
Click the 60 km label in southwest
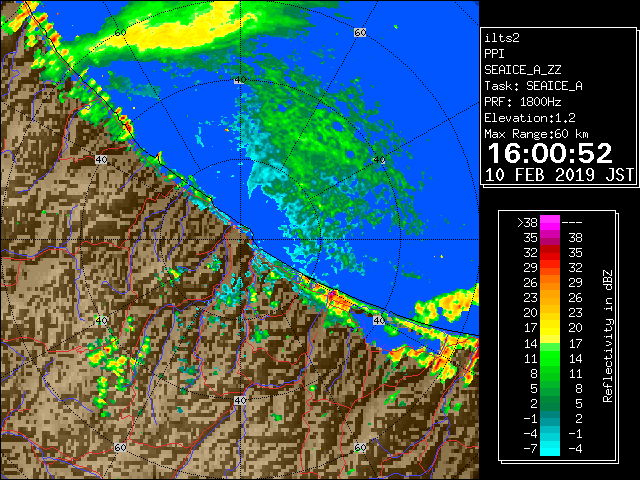(x=120, y=447)
